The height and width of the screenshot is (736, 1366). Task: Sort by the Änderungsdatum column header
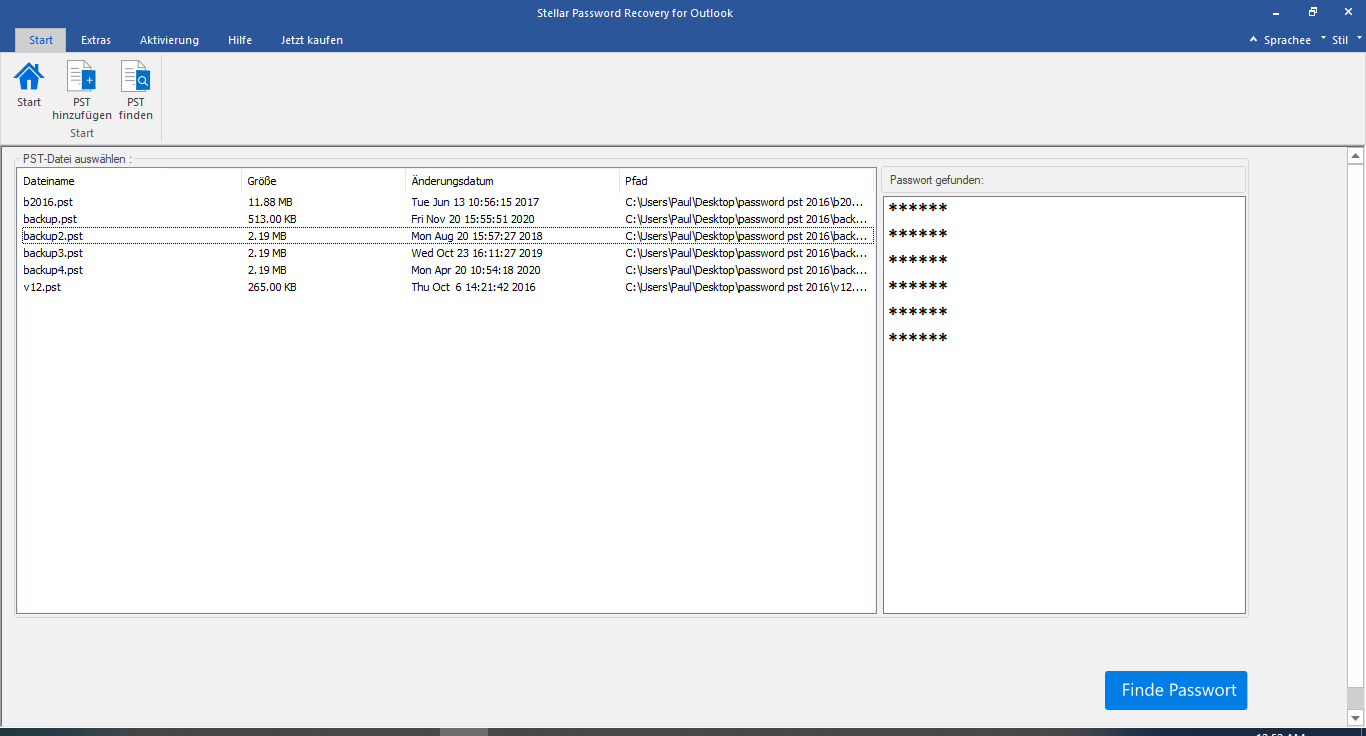513,181
